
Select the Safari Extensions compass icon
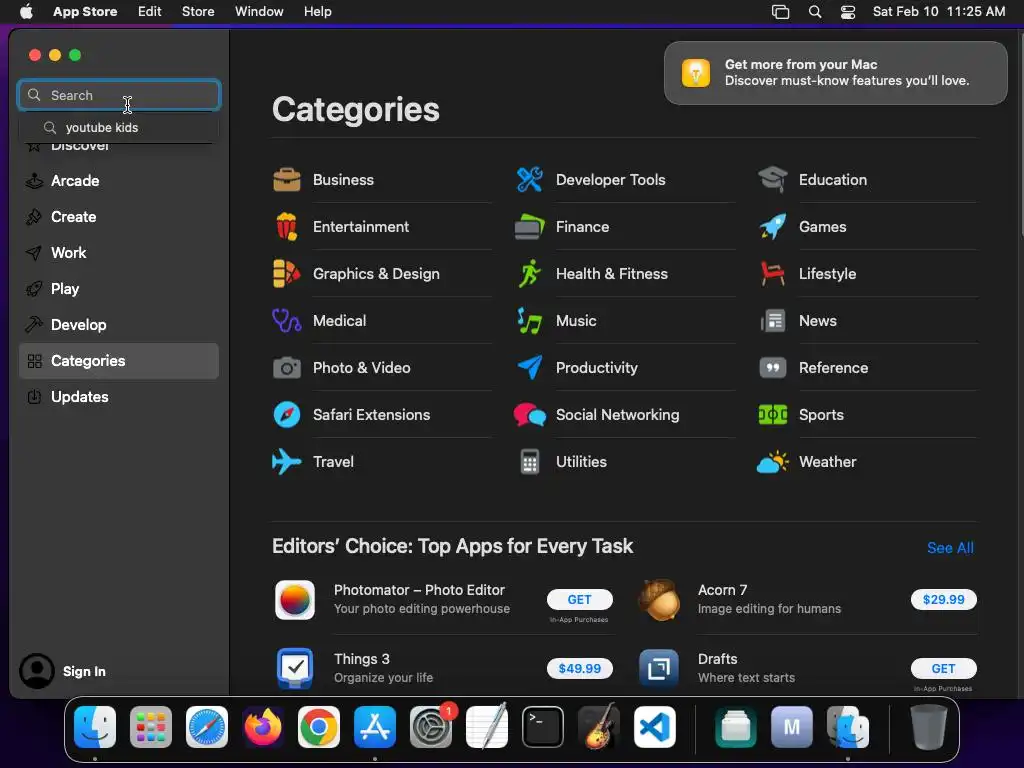click(287, 415)
